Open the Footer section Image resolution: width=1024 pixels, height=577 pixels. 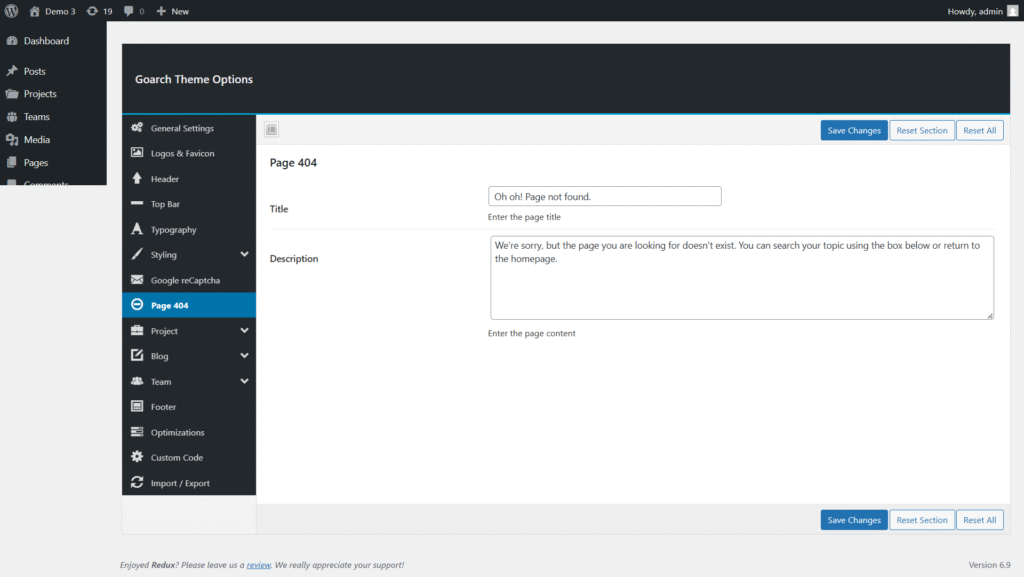point(189,407)
